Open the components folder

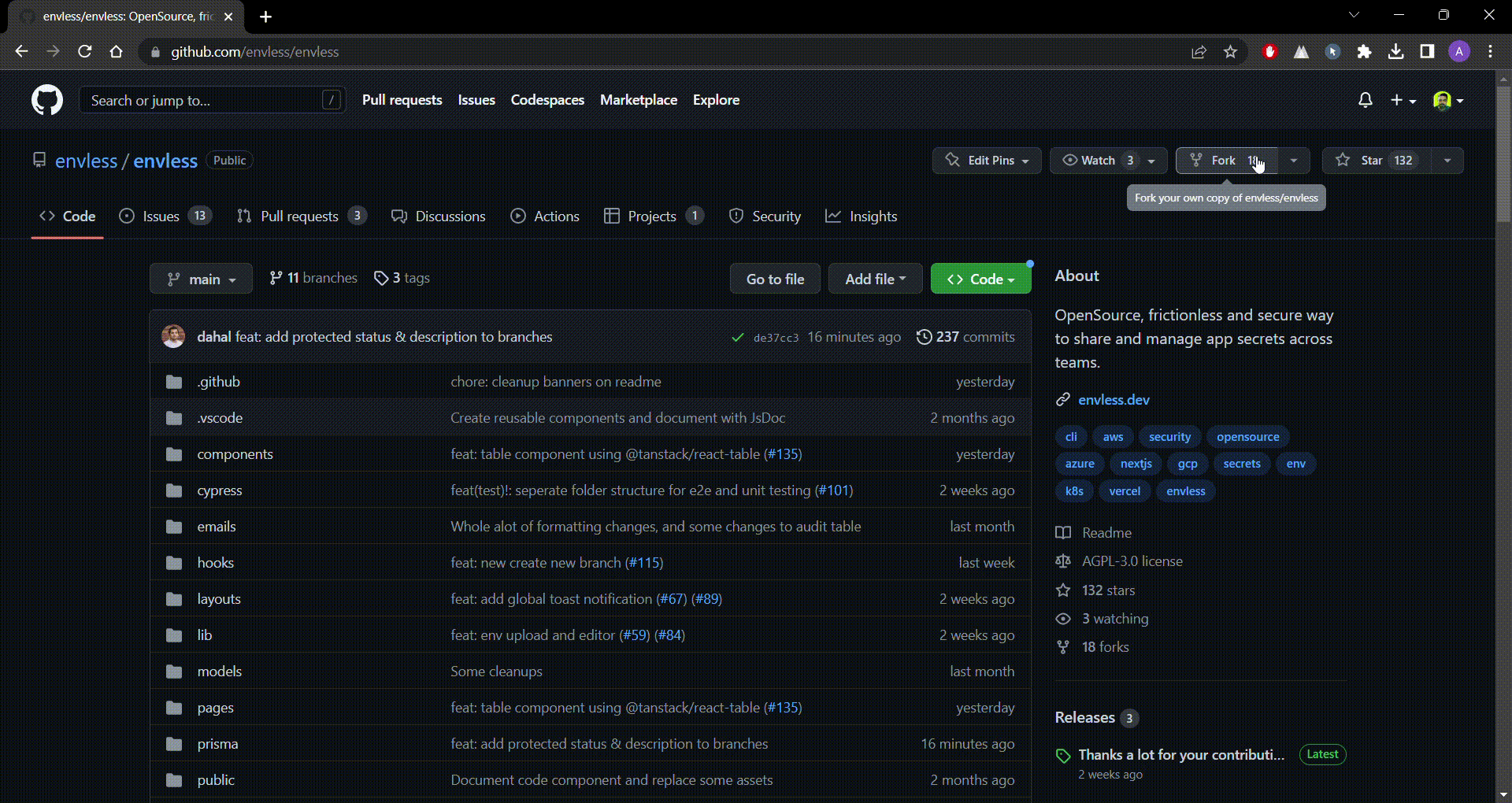[x=235, y=454]
